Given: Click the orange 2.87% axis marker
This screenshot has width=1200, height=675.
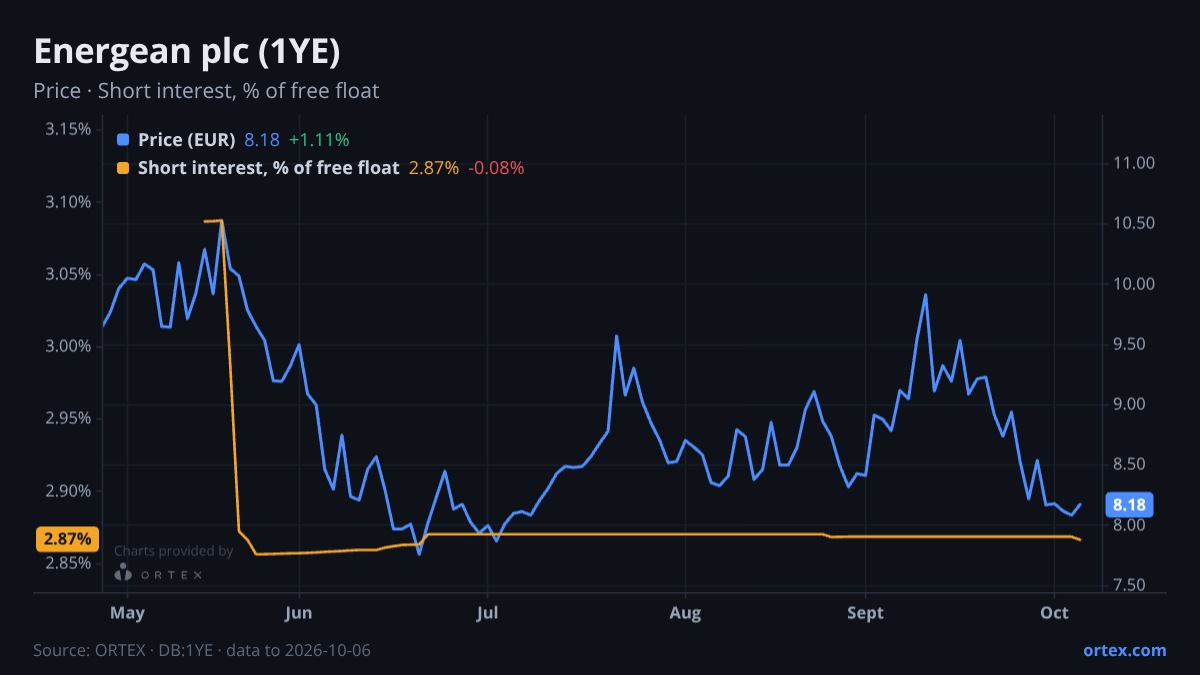Looking at the screenshot, I should tap(68, 539).
